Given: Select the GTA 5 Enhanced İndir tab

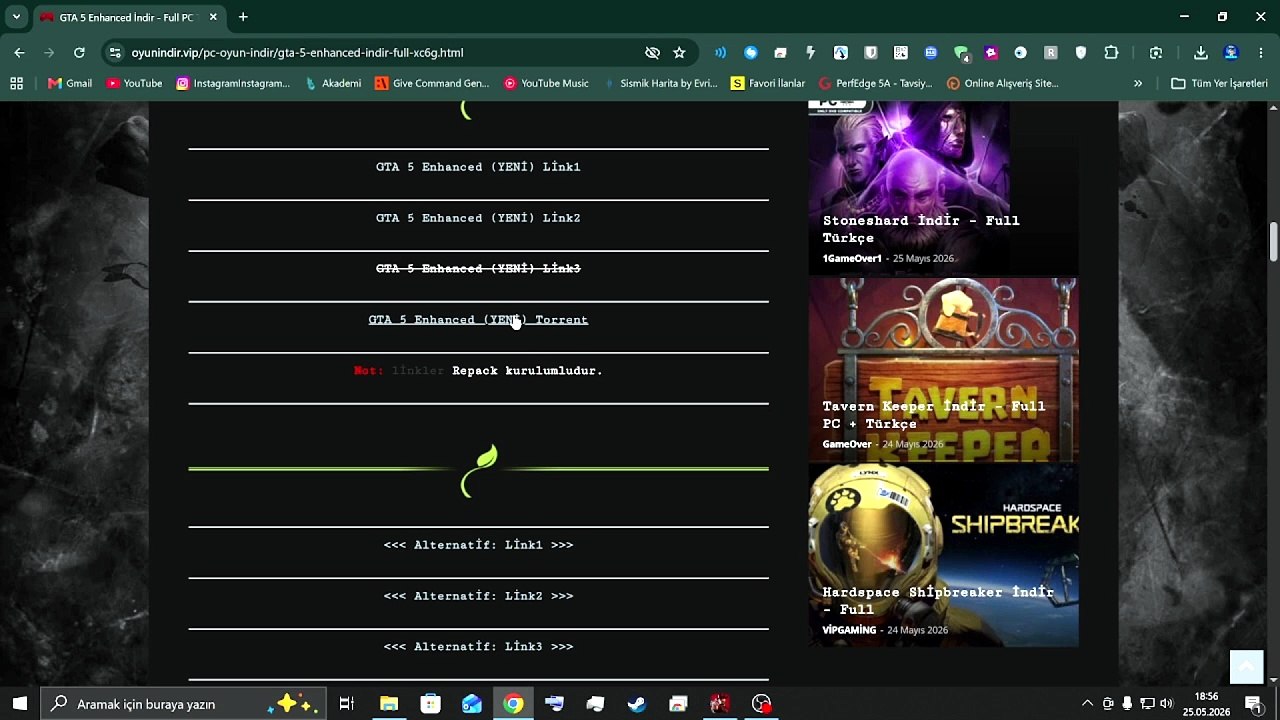Looking at the screenshot, I should [130, 17].
